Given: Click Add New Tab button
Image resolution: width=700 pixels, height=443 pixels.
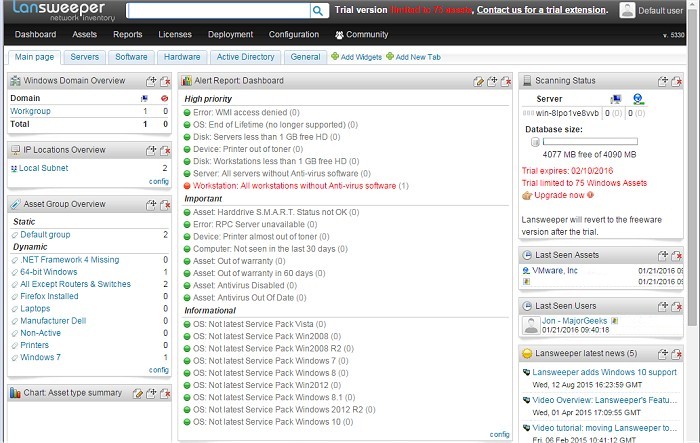Looking at the screenshot, I should click(412, 57).
